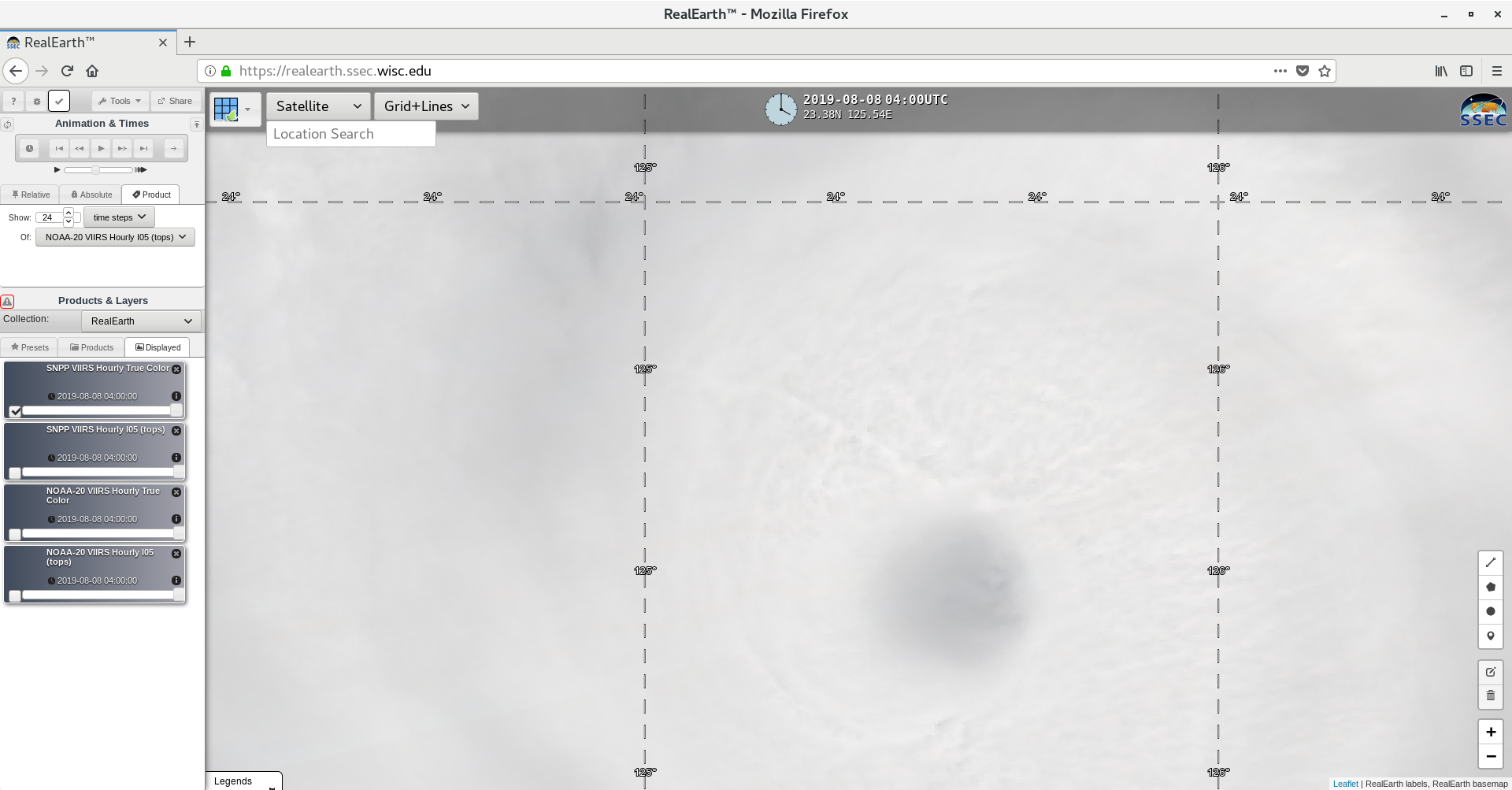Open the Collection RealEarth dropdown
Viewport: 1512px width, 790px height.
[x=141, y=321]
